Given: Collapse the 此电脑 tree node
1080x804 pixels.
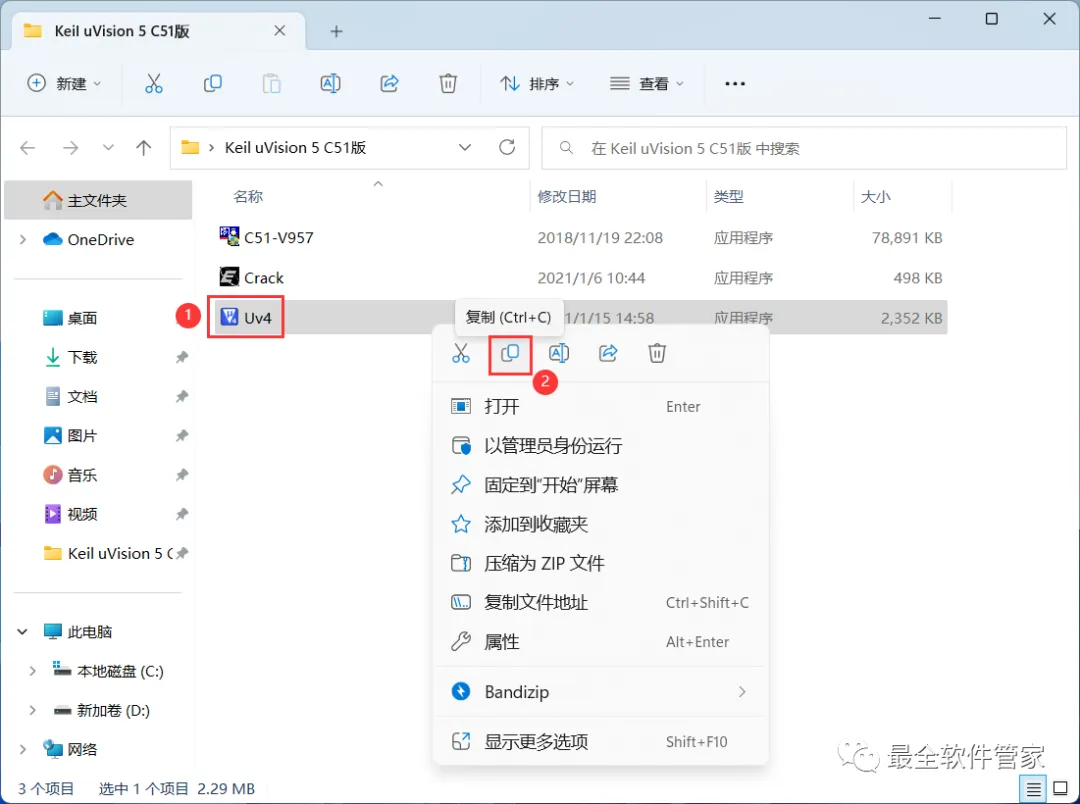Looking at the screenshot, I should pyautogui.click(x=23, y=632).
